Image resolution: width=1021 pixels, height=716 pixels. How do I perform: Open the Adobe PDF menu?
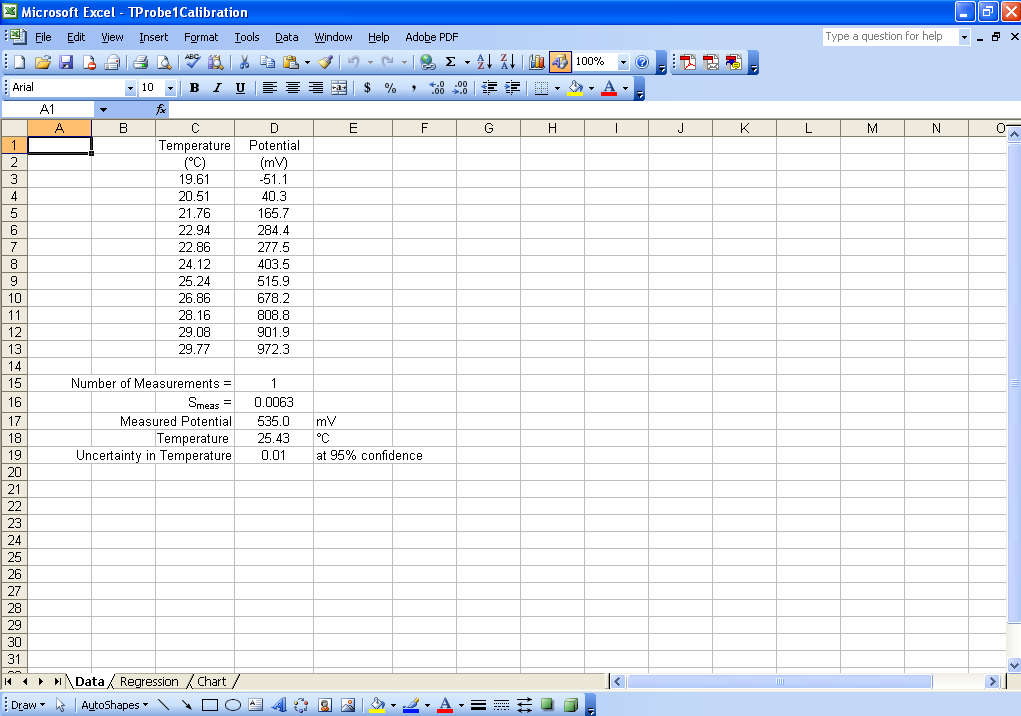coord(432,37)
